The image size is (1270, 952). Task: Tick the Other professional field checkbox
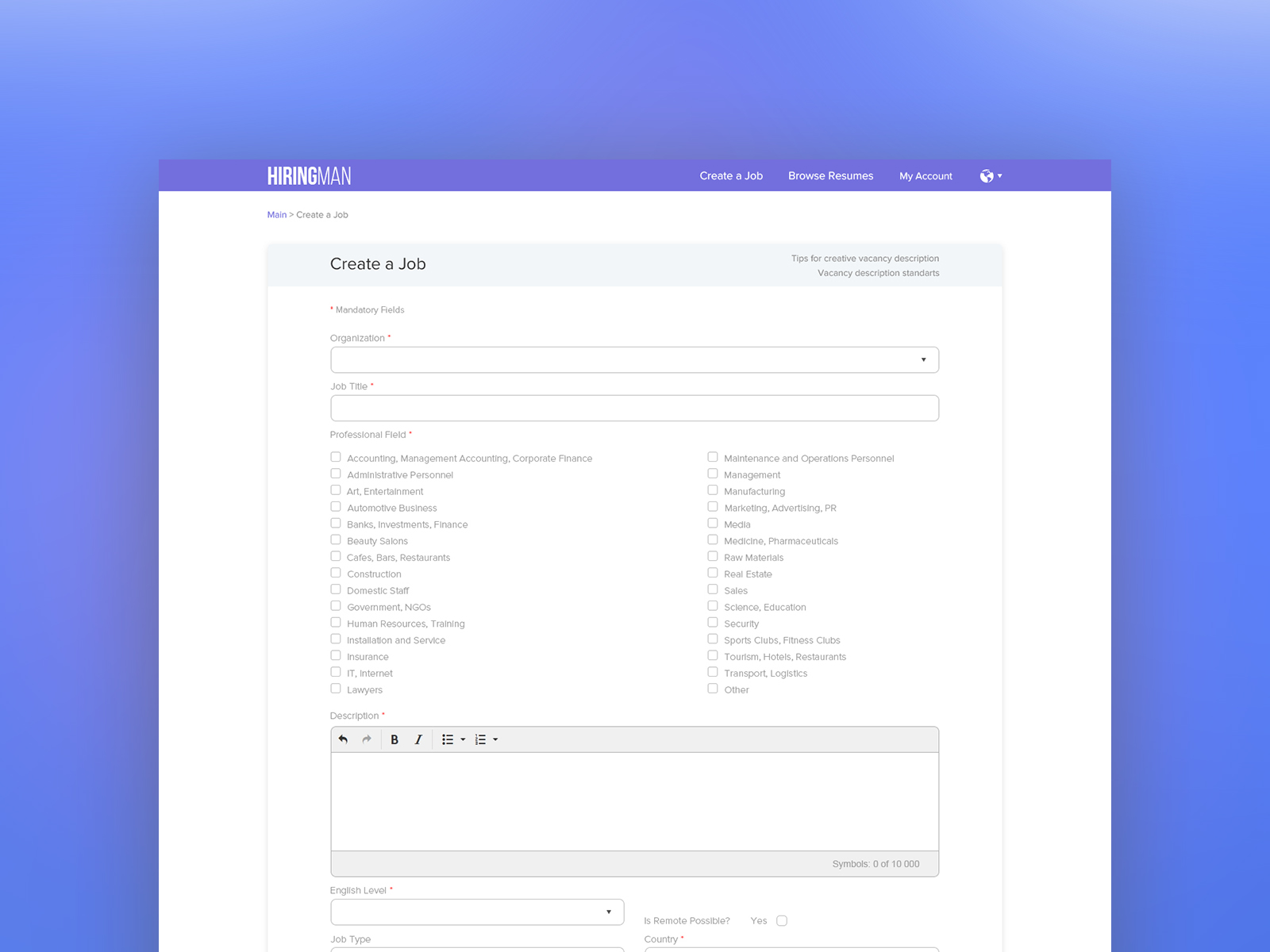click(713, 689)
